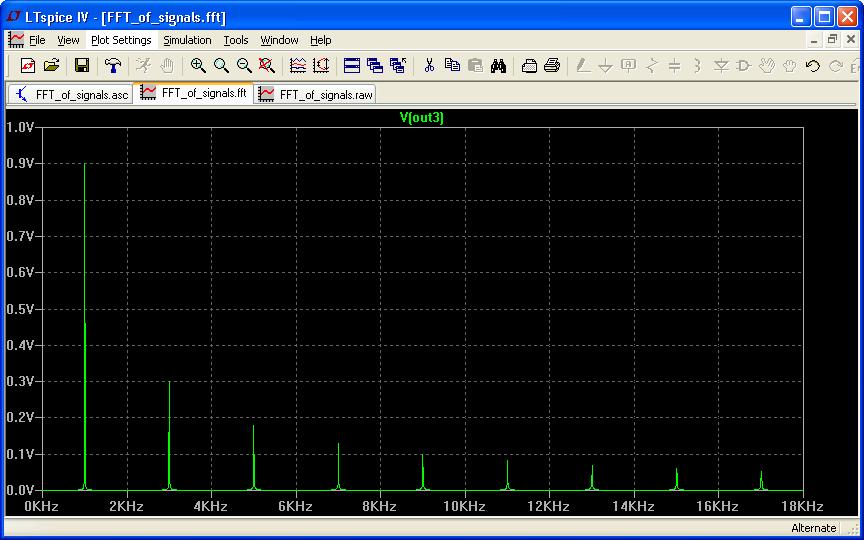Open the Window menu

[279, 40]
